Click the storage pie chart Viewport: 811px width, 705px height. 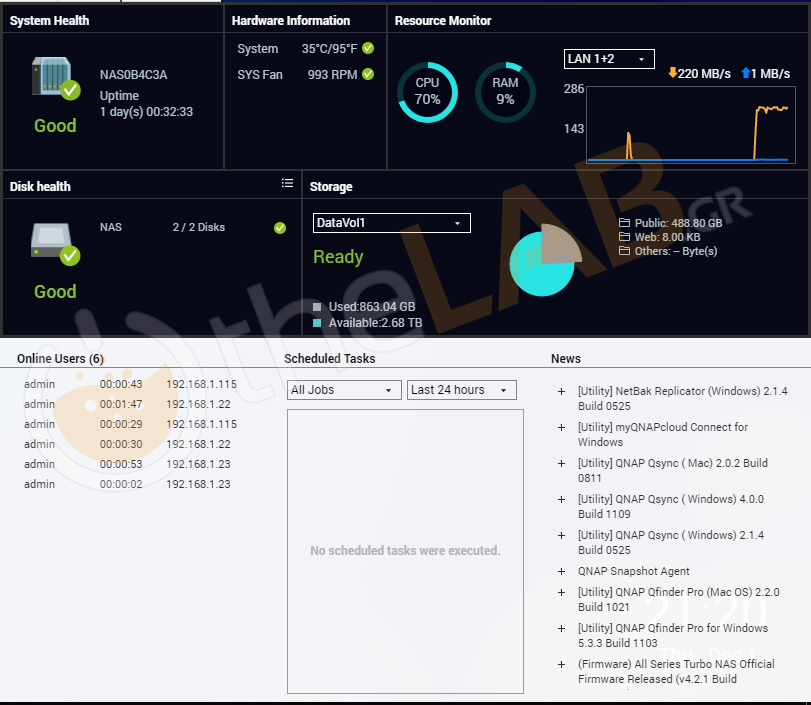[x=545, y=260]
